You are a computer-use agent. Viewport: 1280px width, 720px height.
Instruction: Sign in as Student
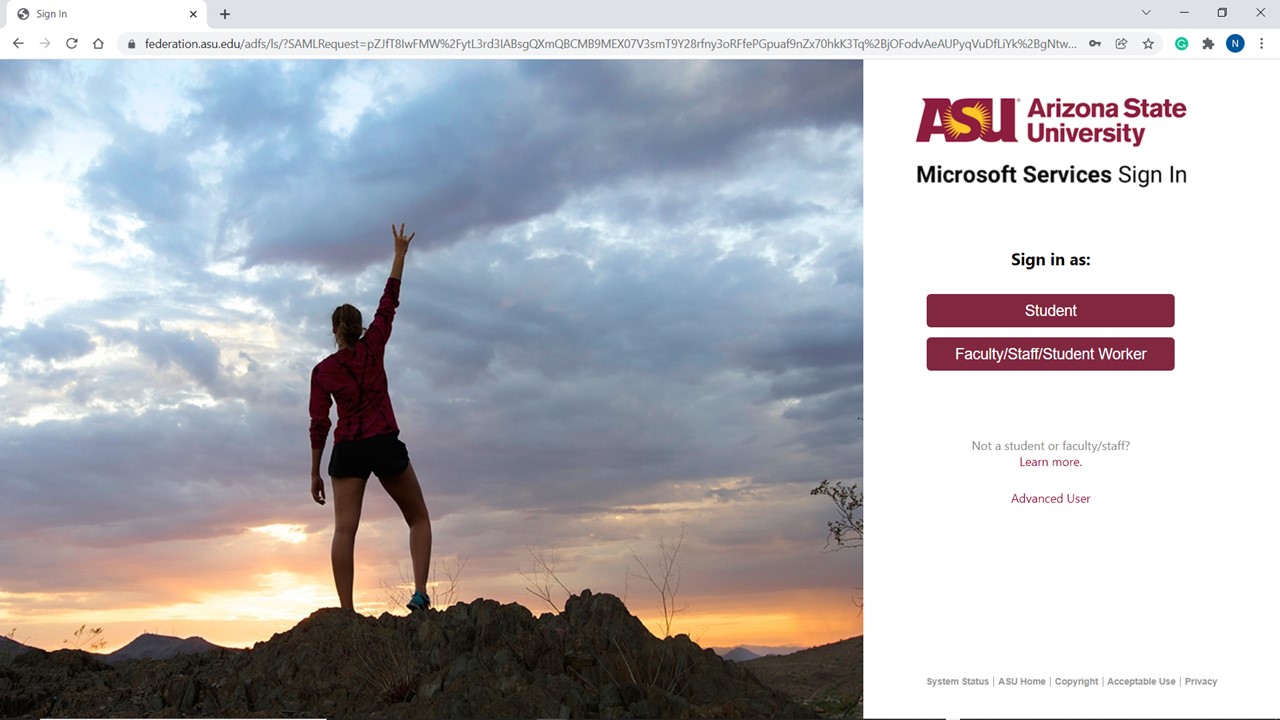click(1050, 311)
